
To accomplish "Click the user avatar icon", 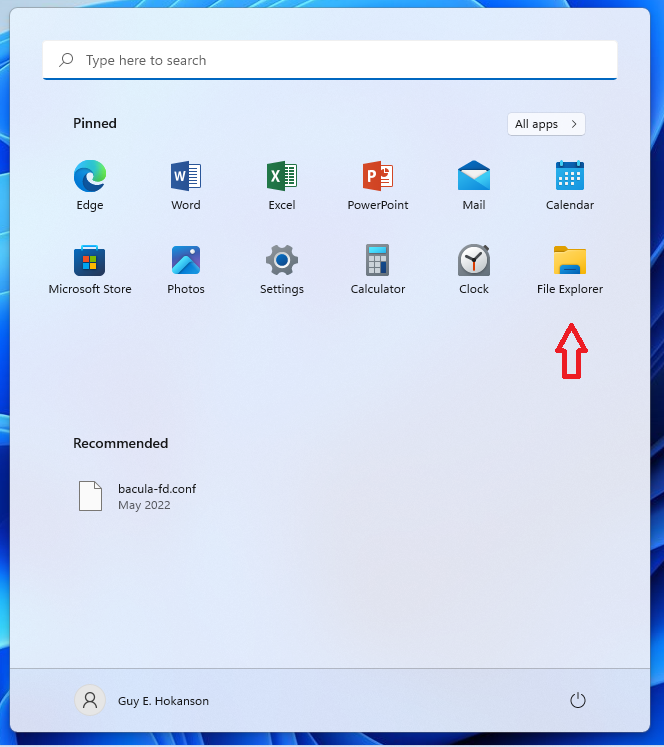I will click(x=90, y=701).
